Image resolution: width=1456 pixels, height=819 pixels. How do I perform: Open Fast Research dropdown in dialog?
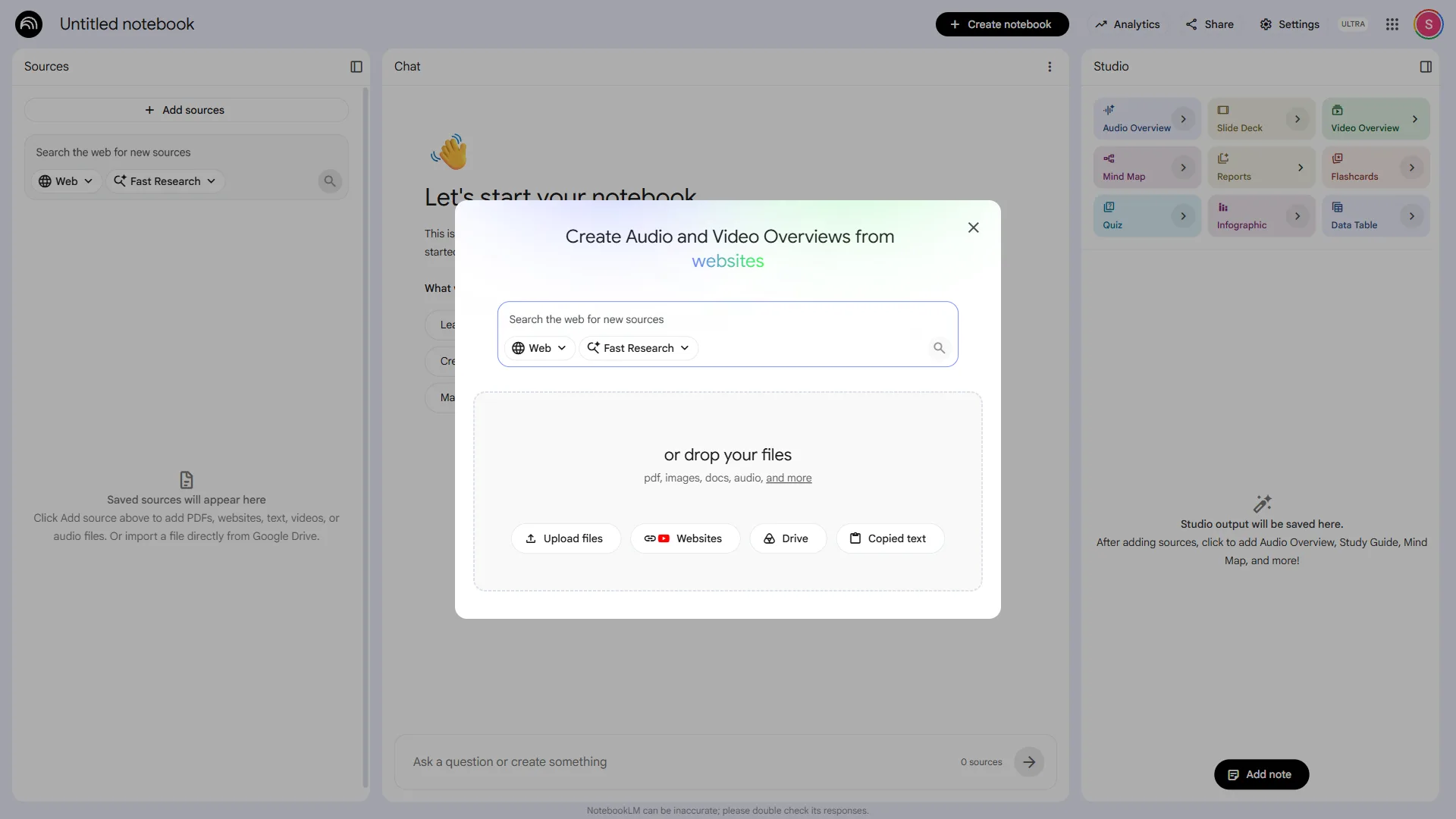point(639,348)
